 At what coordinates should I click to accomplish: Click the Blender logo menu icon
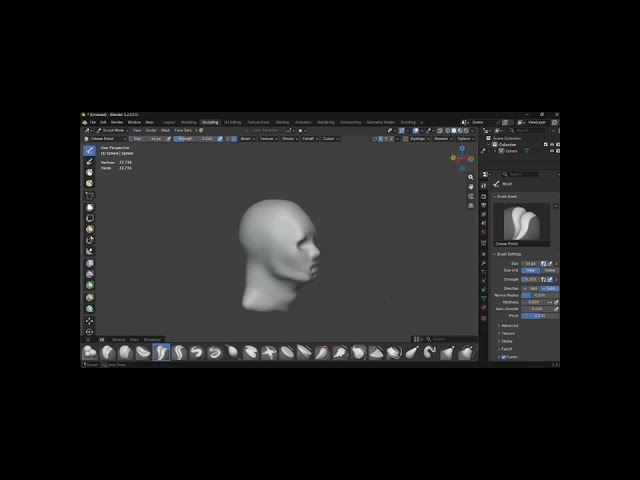(x=84, y=122)
